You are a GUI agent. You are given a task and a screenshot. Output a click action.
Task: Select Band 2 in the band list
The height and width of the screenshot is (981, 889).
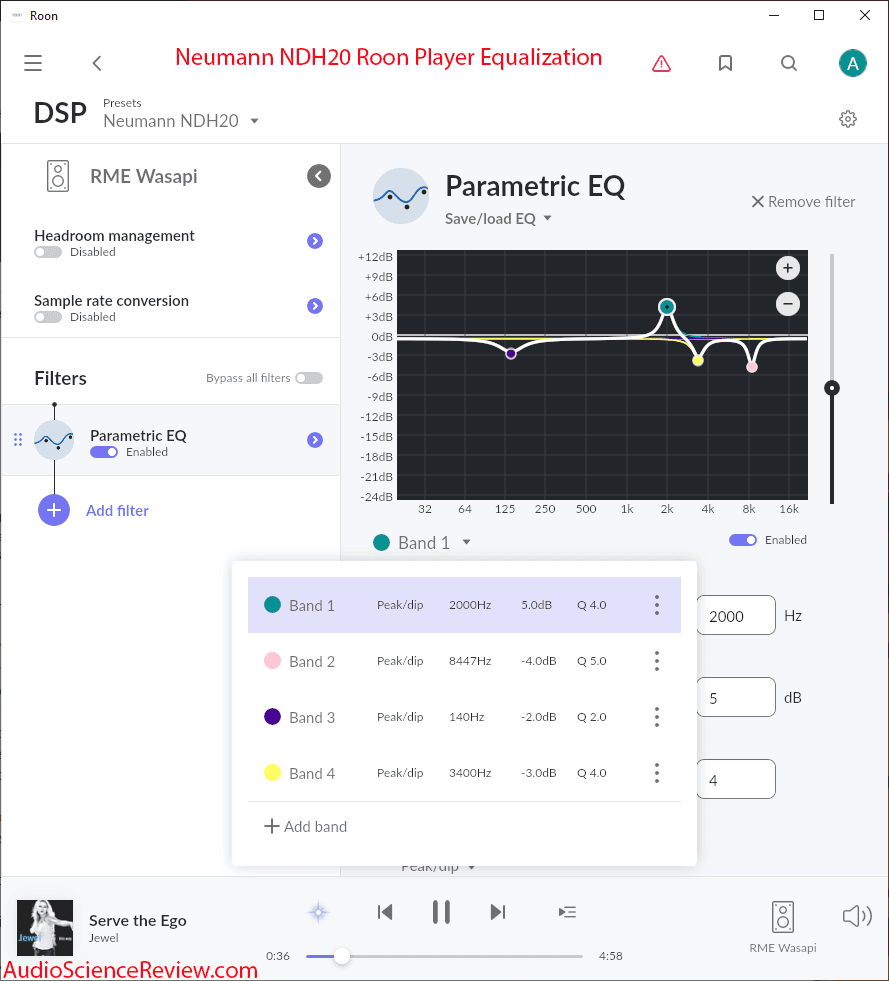(x=464, y=661)
